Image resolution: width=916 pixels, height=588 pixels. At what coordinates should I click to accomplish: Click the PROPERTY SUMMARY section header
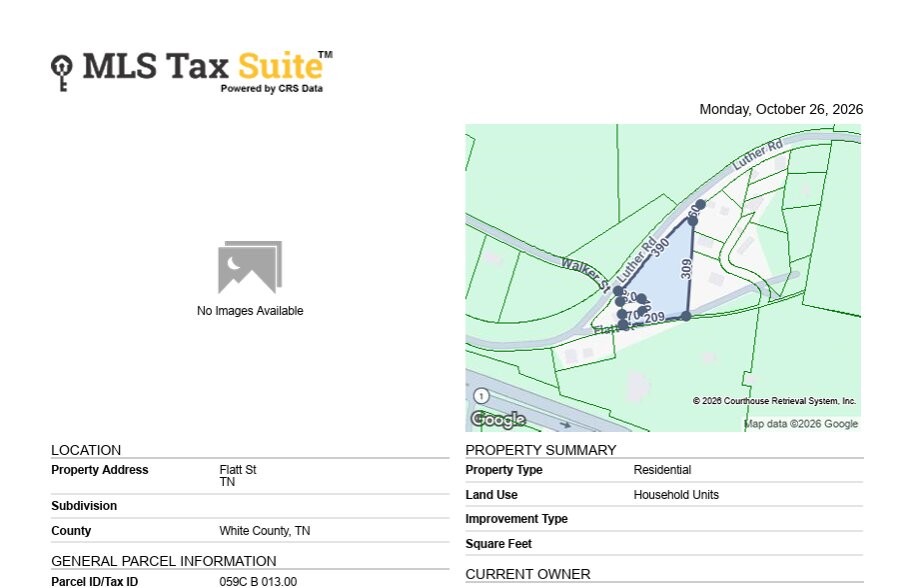[541, 450]
